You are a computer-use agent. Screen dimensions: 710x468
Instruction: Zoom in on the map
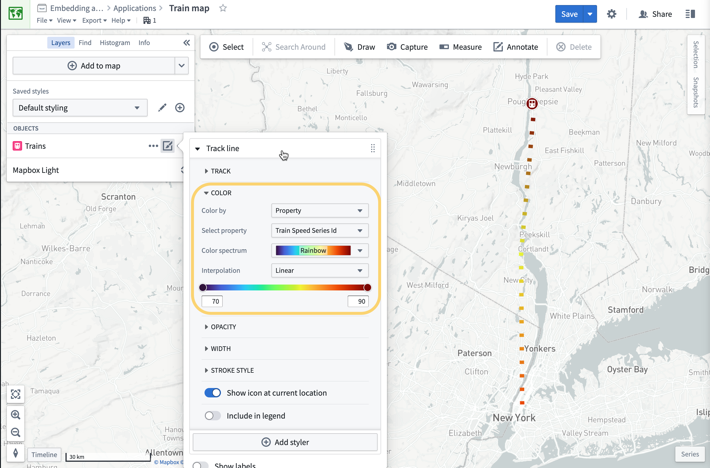pyautogui.click(x=15, y=415)
